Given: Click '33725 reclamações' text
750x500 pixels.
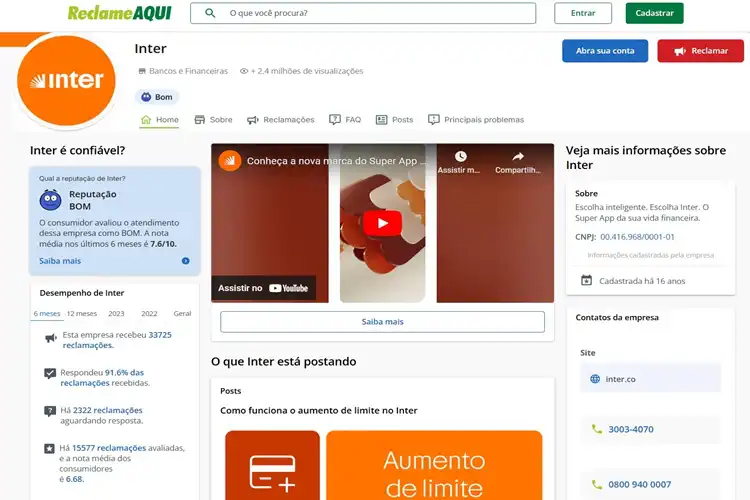Looking at the screenshot, I should tap(117, 340).
